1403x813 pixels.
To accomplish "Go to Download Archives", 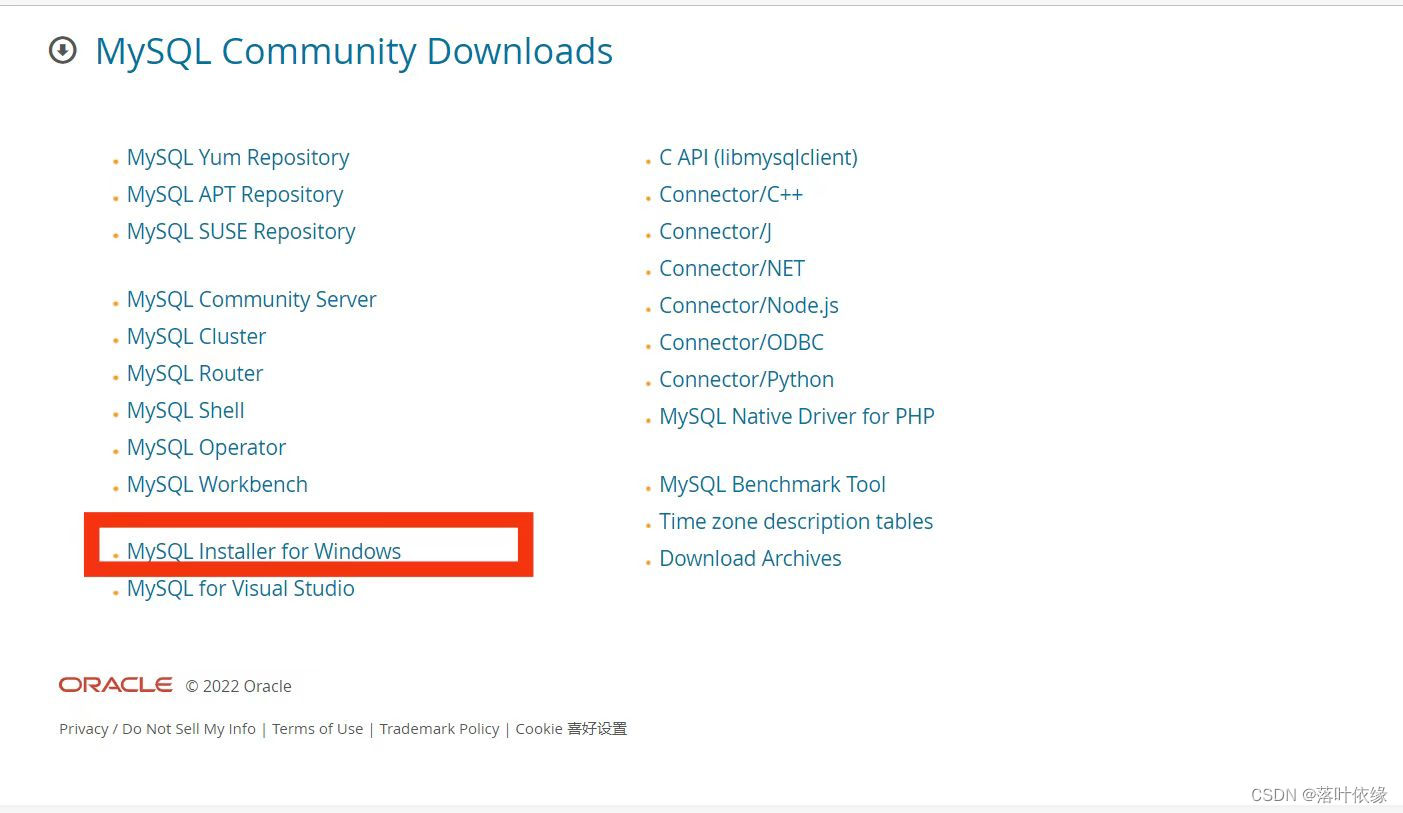I will tap(750, 559).
